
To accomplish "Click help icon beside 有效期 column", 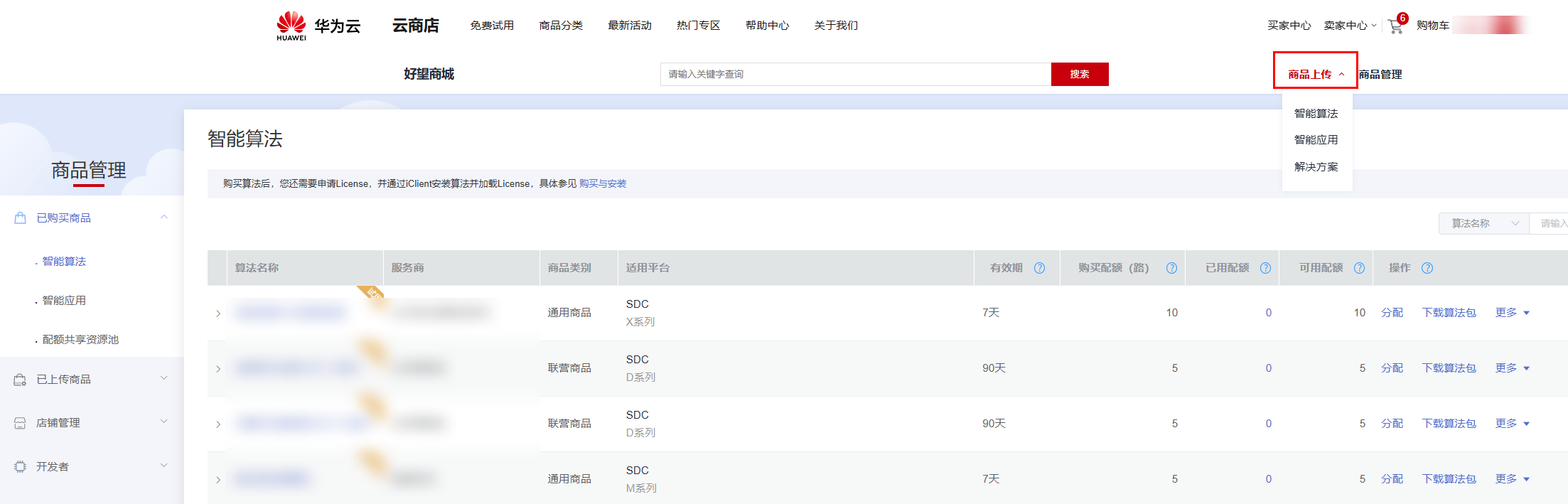I will point(1039,268).
